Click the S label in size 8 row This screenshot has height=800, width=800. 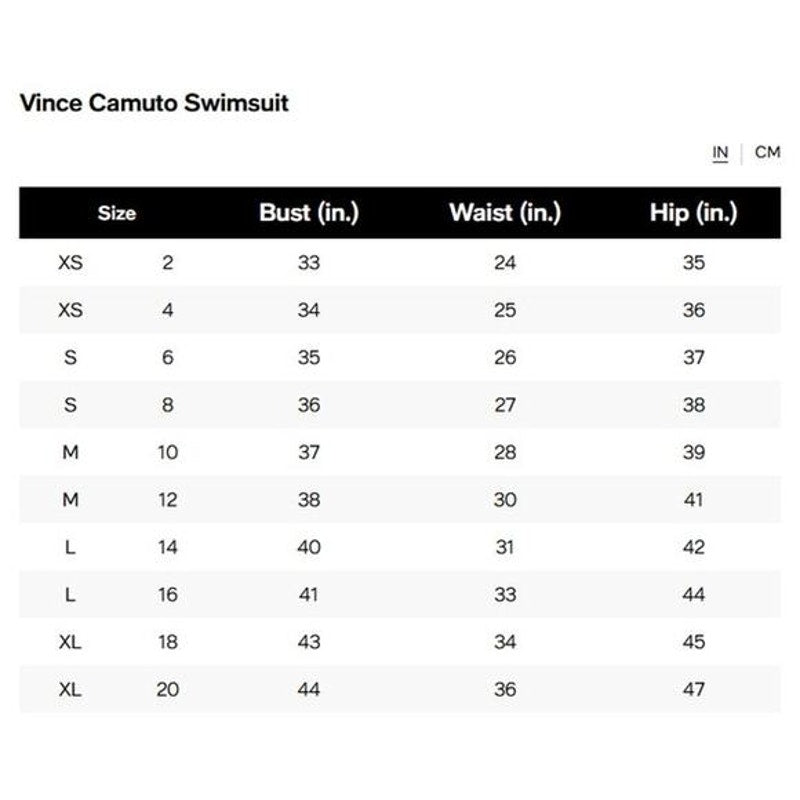pos(70,405)
